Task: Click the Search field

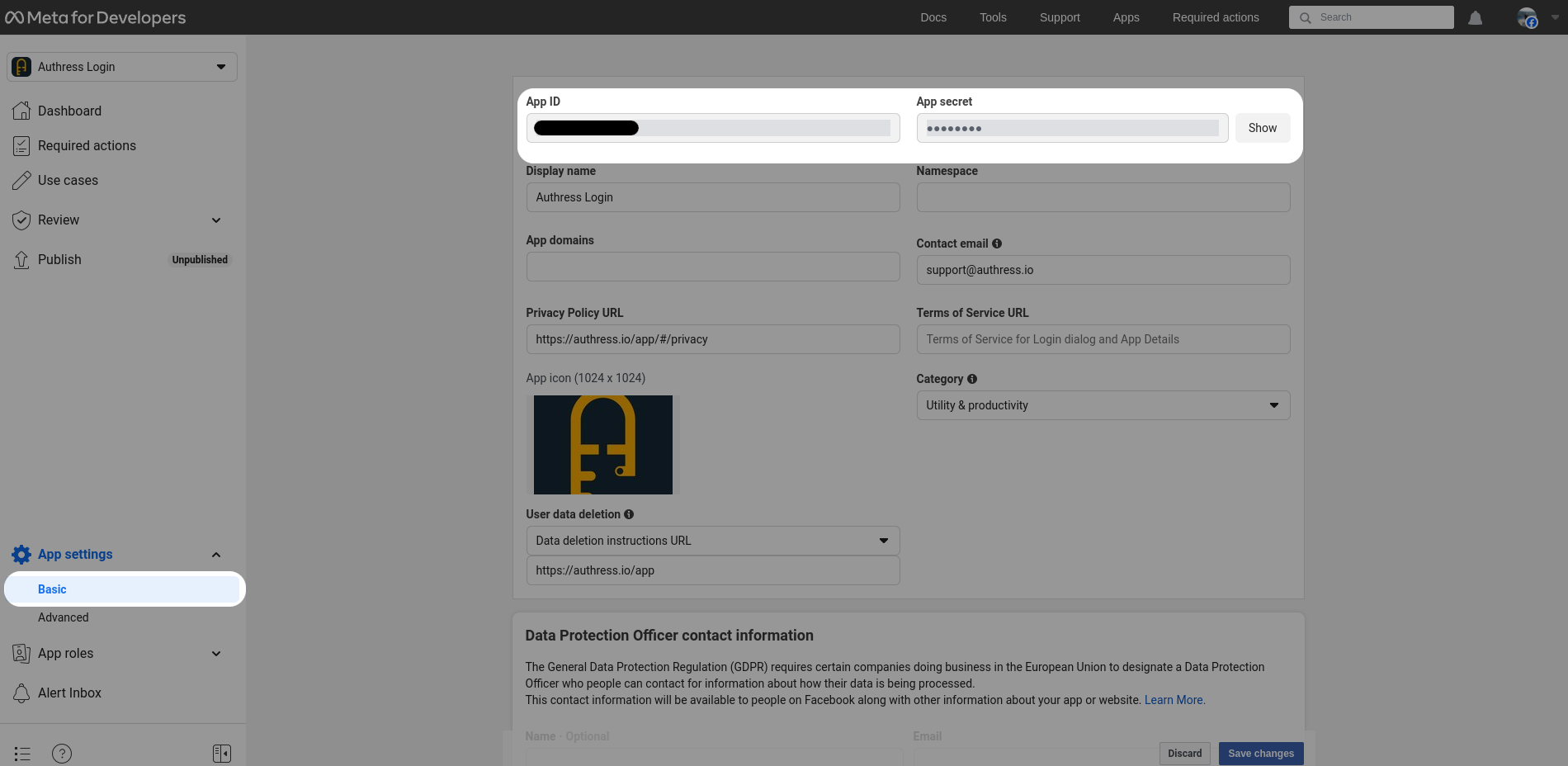Action: point(1370,17)
